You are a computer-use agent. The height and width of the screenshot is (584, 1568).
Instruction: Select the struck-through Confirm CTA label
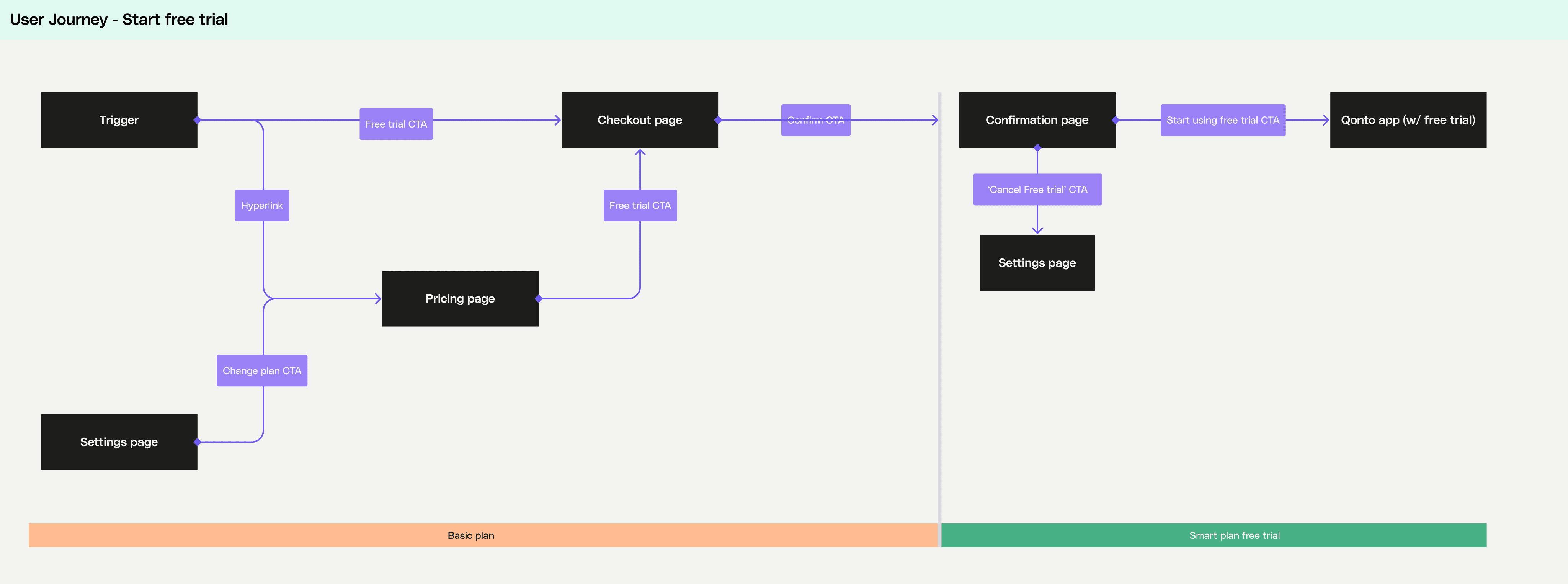pyautogui.click(x=816, y=120)
